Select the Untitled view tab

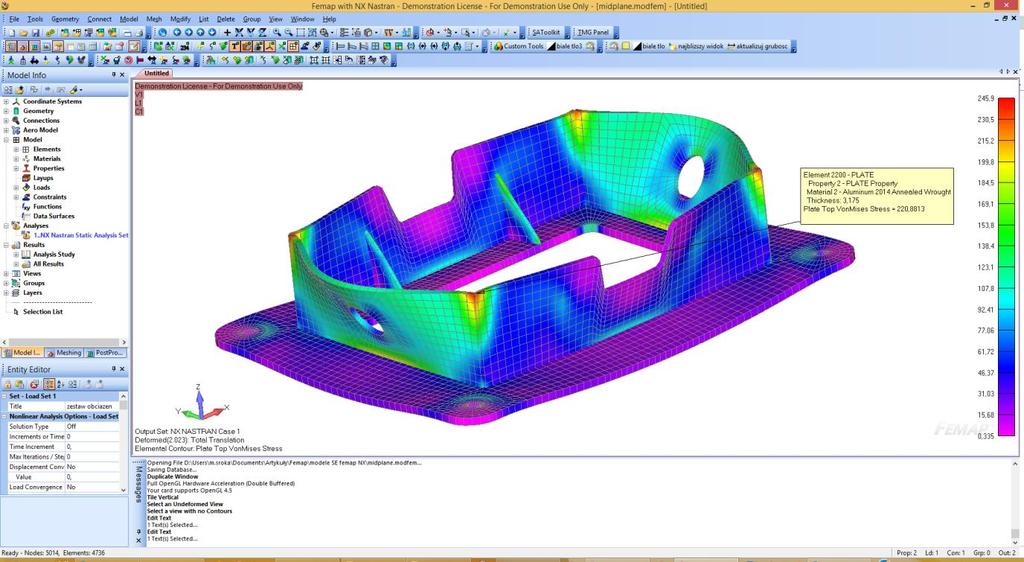(x=157, y=73)
